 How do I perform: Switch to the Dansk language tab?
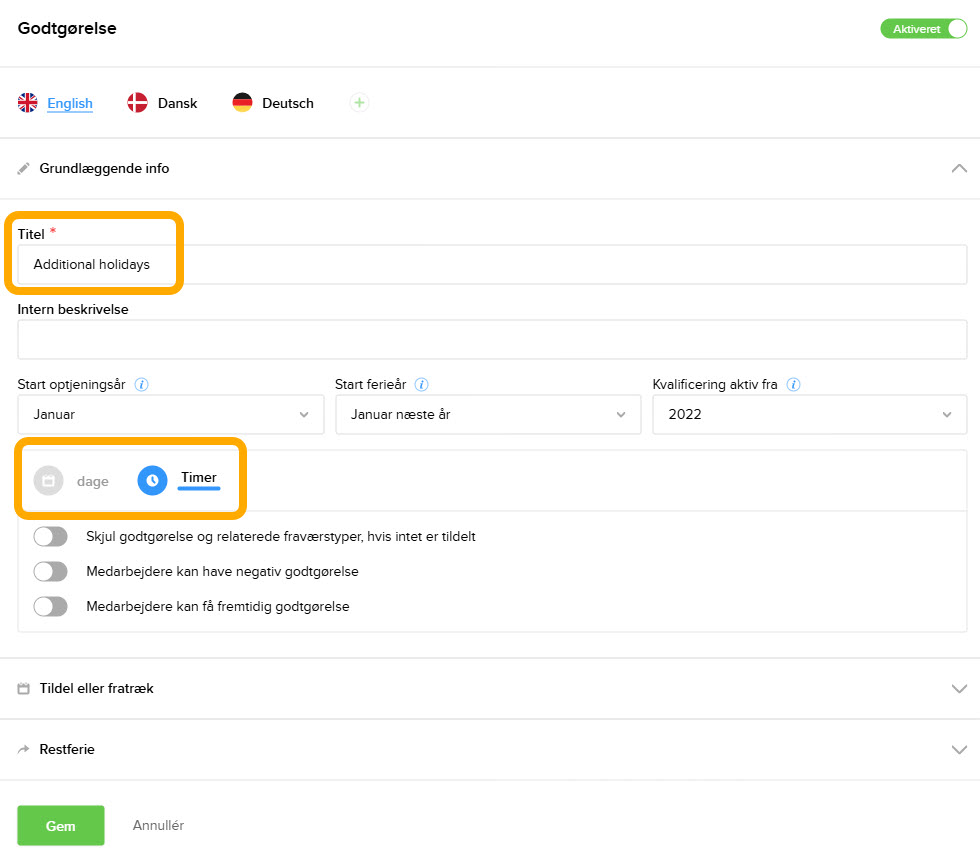163,103
